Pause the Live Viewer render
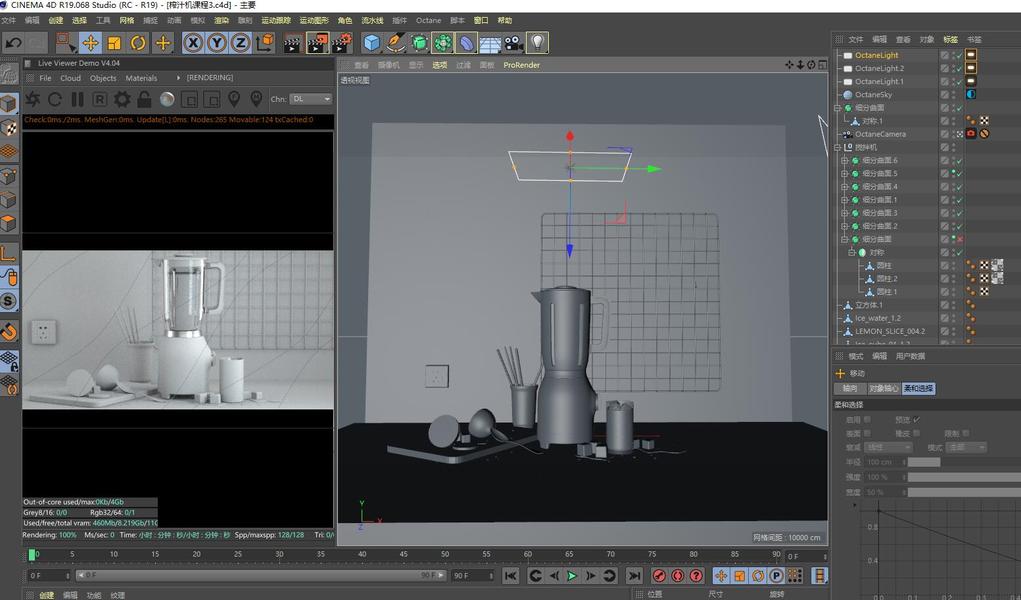Screen dimensions: 1021x600 [x=77, y=99]
